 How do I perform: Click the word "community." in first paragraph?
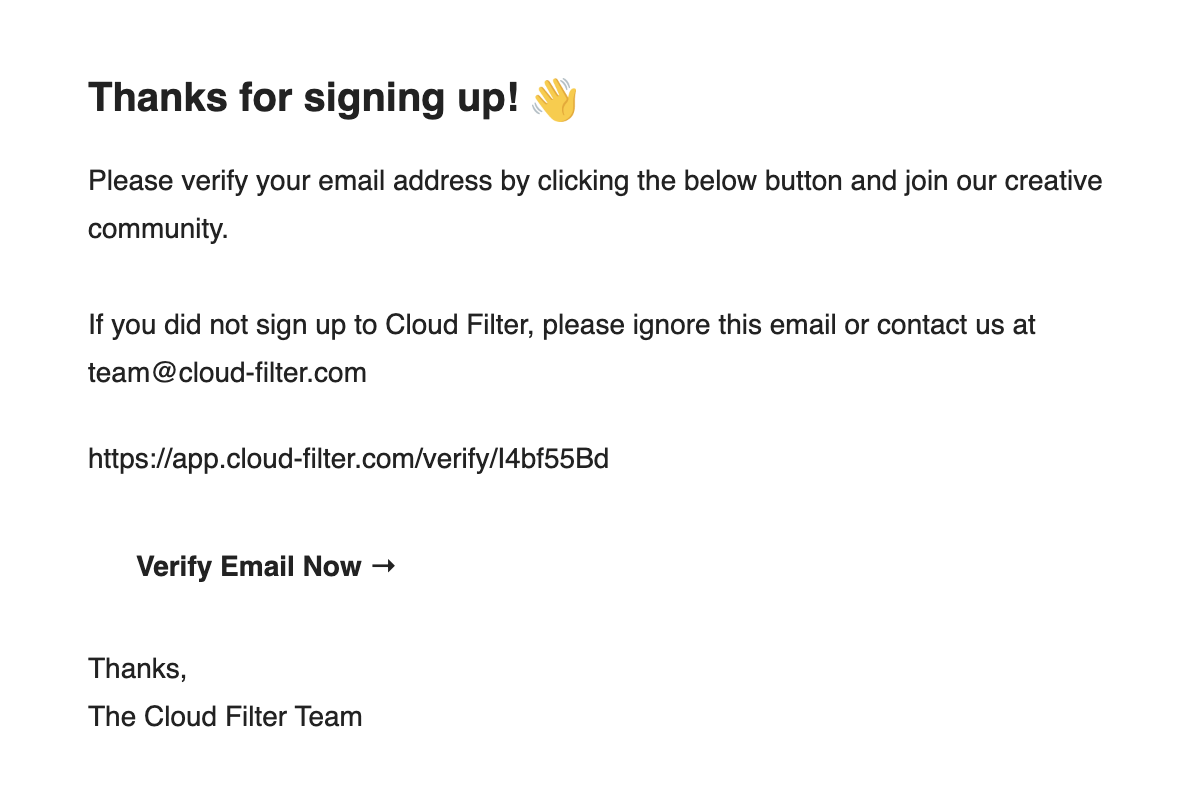click(x=158, y=229)
